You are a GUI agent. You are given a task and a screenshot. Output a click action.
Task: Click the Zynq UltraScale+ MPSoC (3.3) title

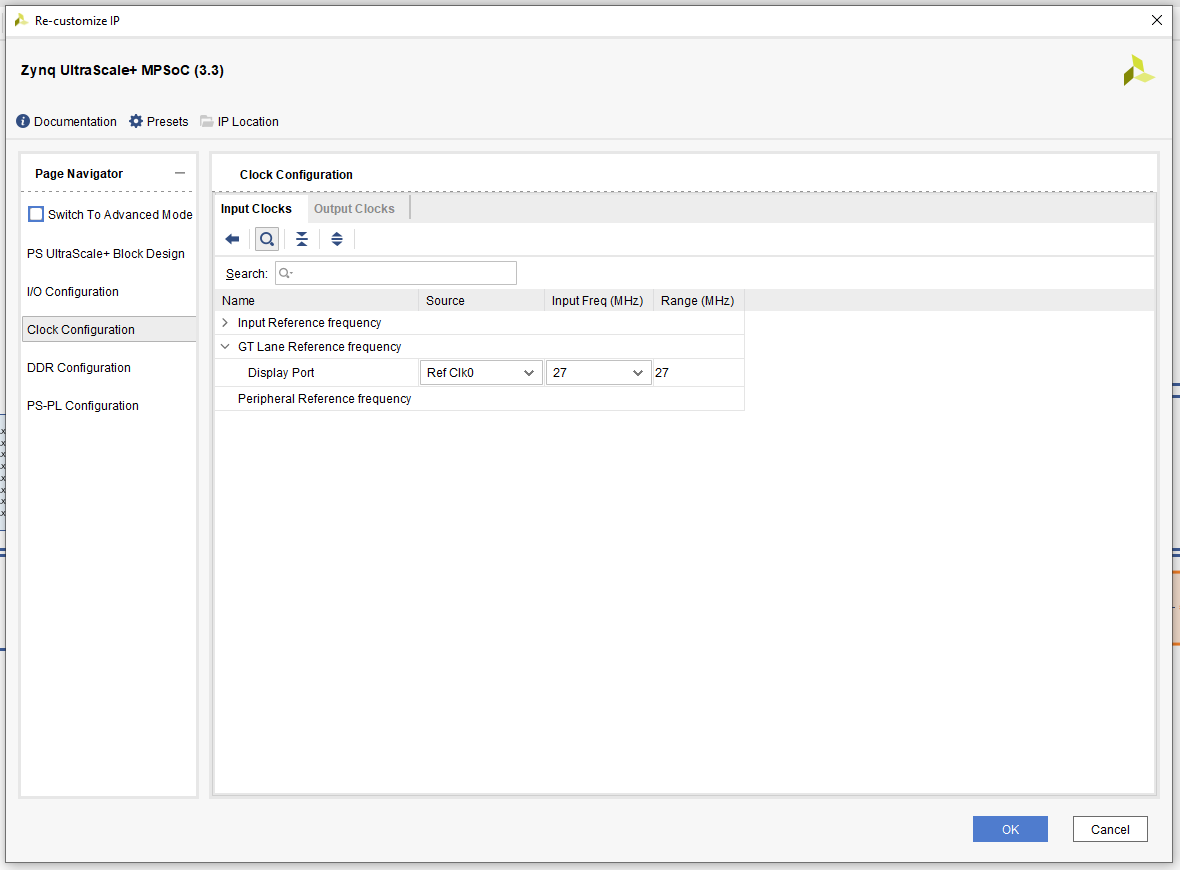coord(122,70)
